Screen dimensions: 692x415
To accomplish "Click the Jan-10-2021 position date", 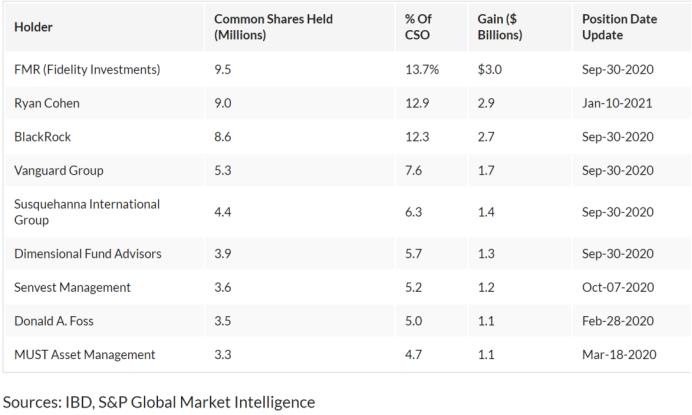I will point(616,103).
